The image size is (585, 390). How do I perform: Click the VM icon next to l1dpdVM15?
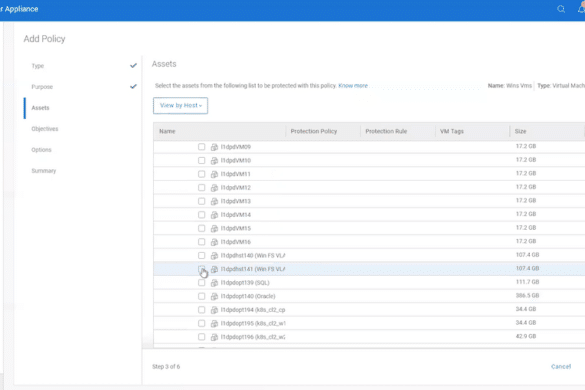pos(214,228)
